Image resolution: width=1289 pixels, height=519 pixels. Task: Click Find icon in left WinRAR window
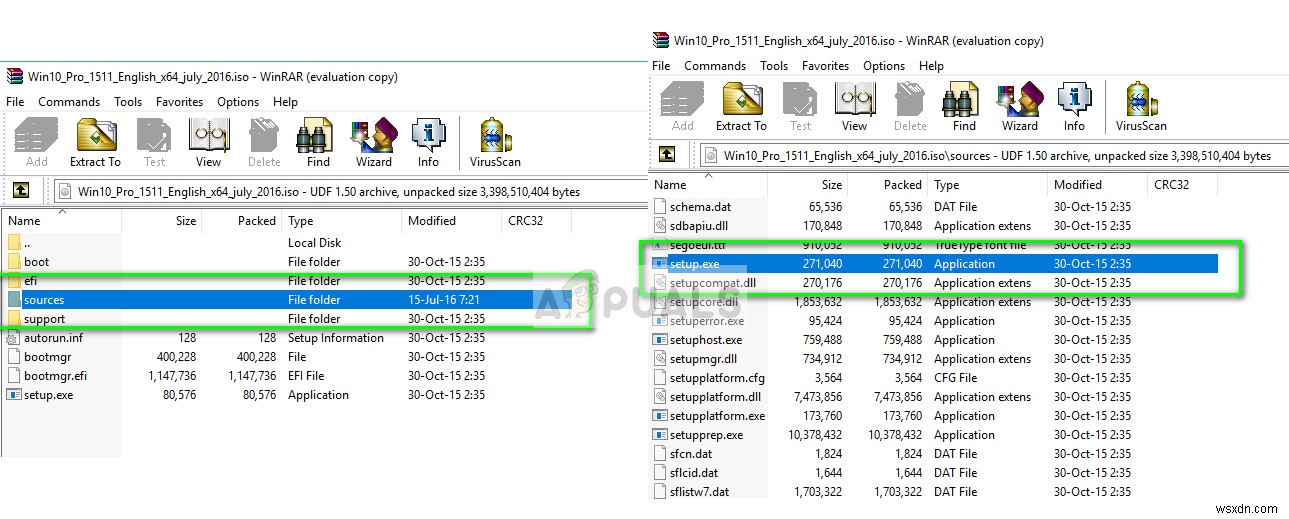click(x=318, y=142)
